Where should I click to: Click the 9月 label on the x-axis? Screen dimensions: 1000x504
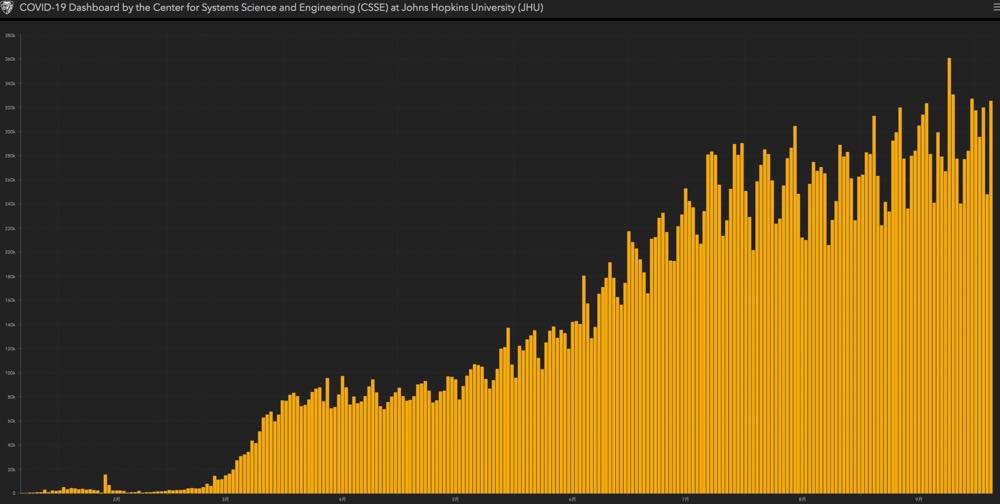[x=919, y=498]
